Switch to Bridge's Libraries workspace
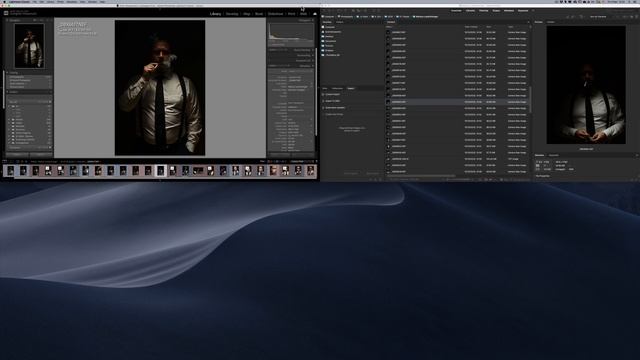 click(470, 11)
